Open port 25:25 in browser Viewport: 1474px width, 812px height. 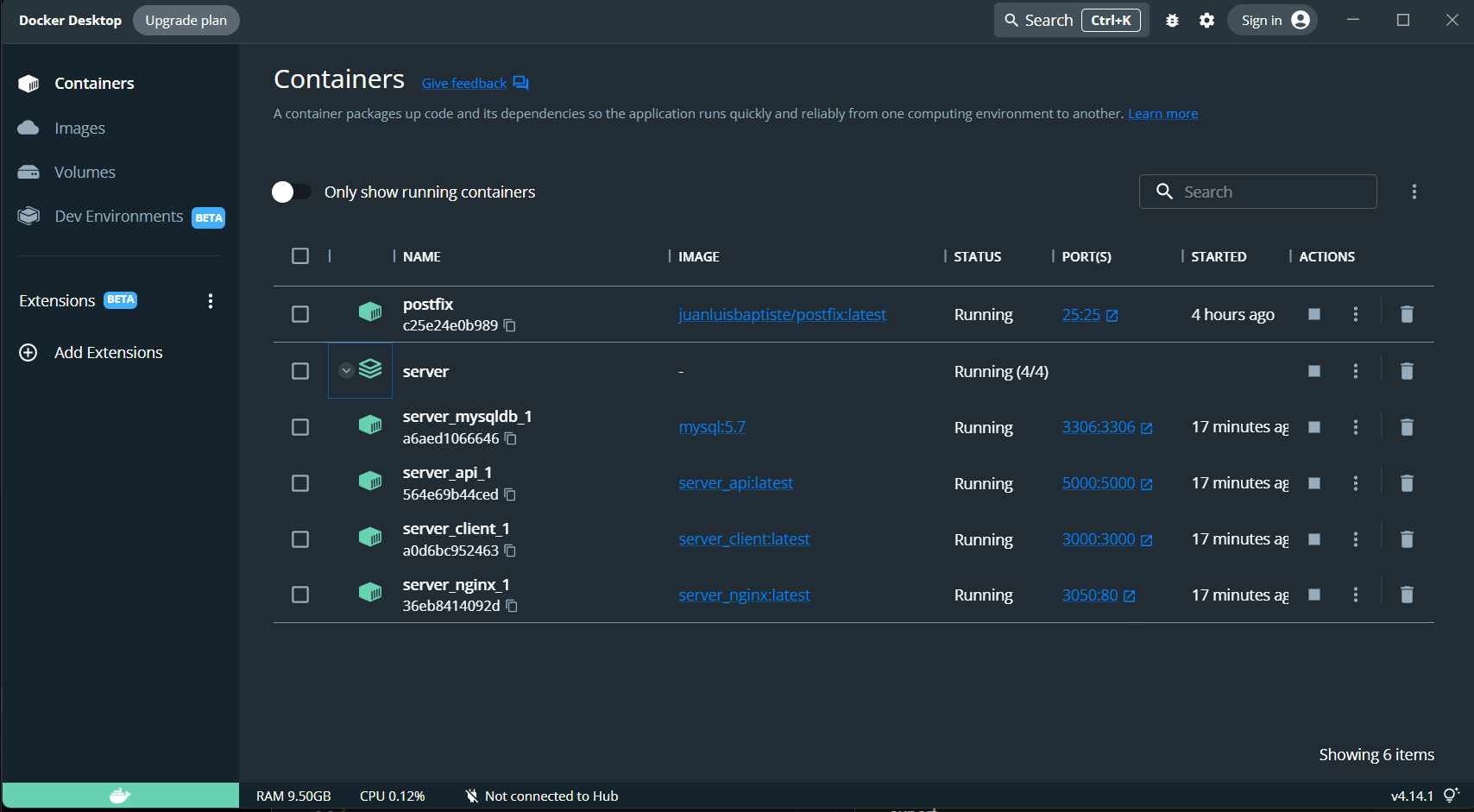click(x=1090, y=315)
